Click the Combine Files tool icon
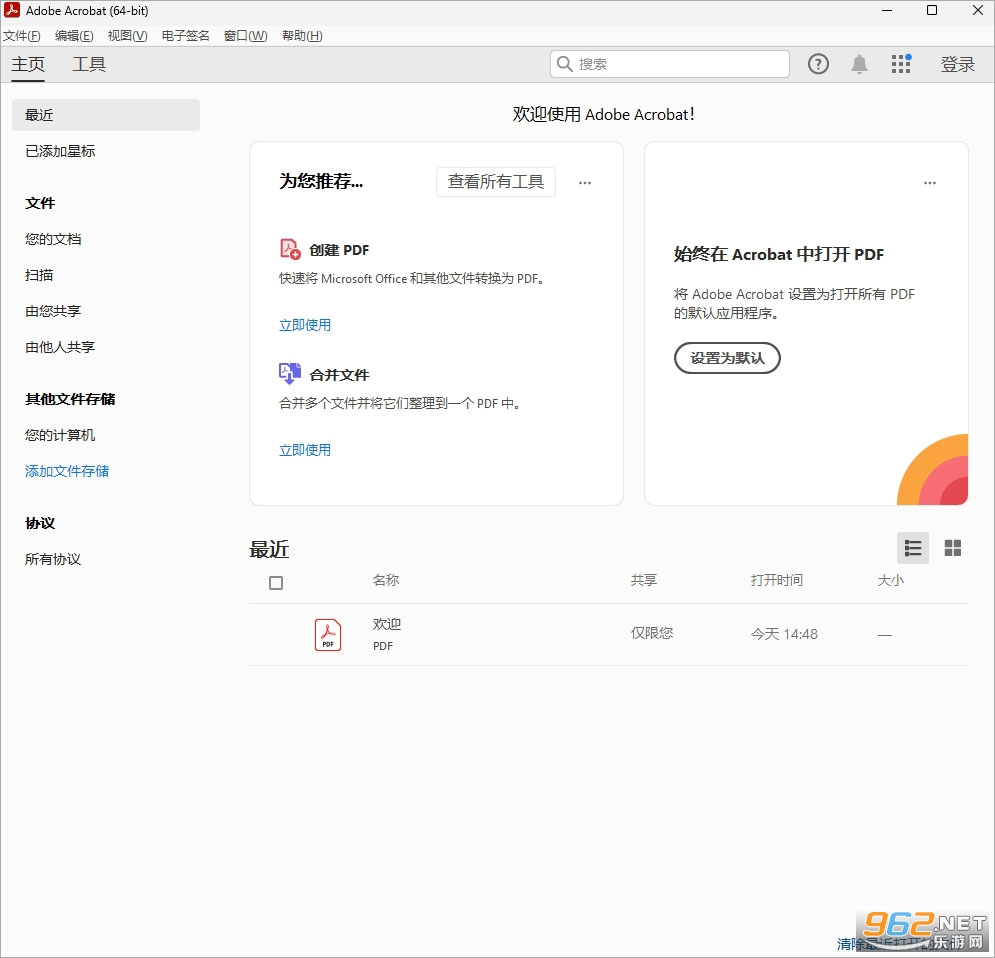This screenshot has width=995, height=958. [x=290, y=374]
